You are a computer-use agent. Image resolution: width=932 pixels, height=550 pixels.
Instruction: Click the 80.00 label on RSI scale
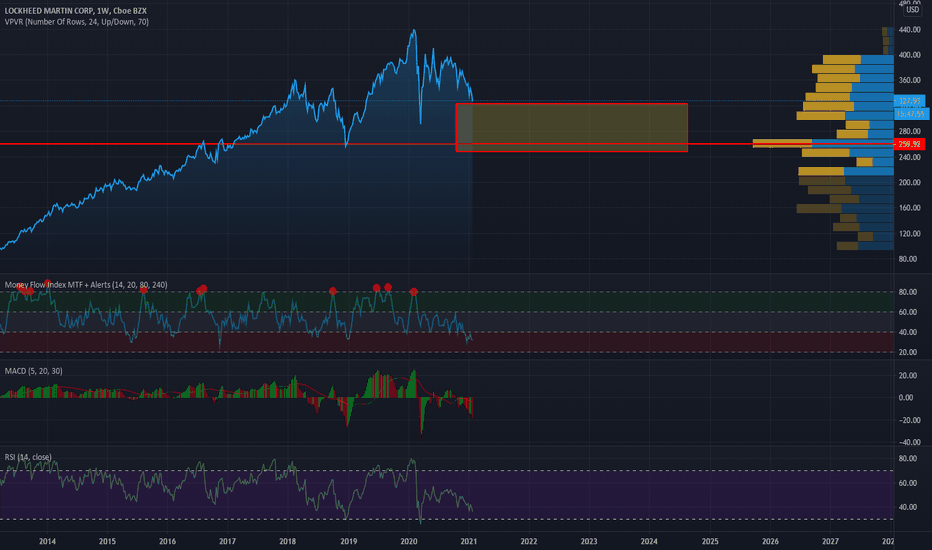pos(907,458)
